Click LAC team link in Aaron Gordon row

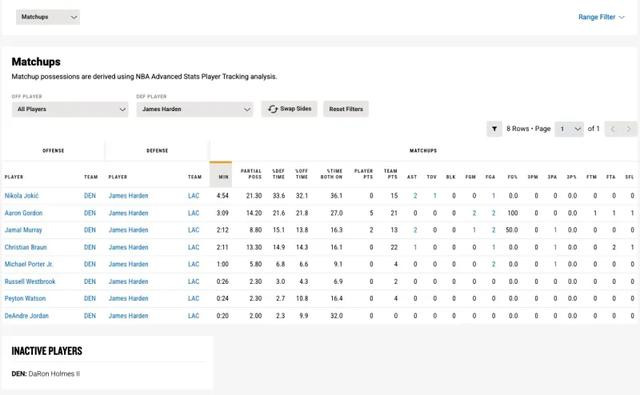193,213
